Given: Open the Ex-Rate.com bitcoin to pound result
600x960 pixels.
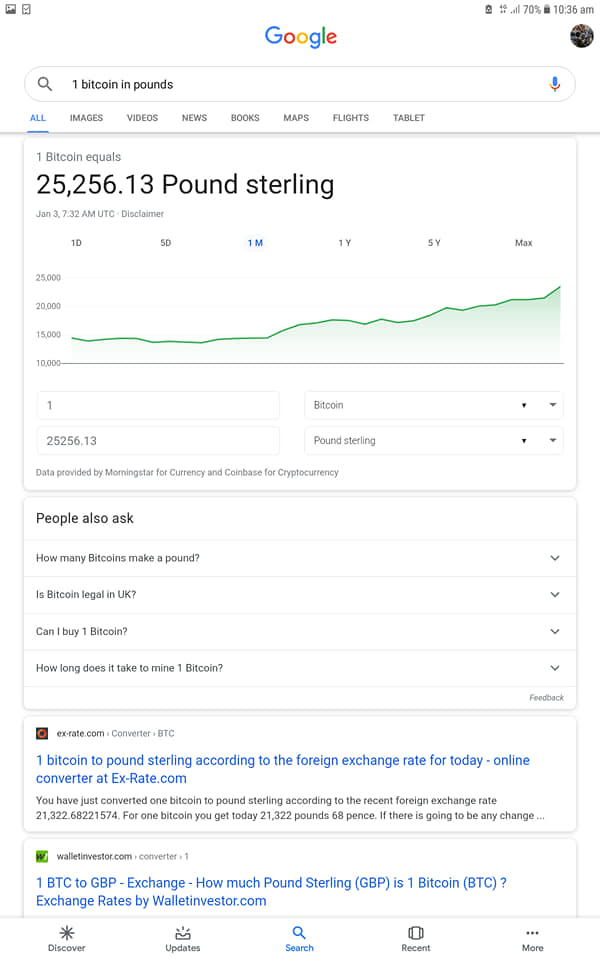Looking at the screenshot, I should coord(283,769).
